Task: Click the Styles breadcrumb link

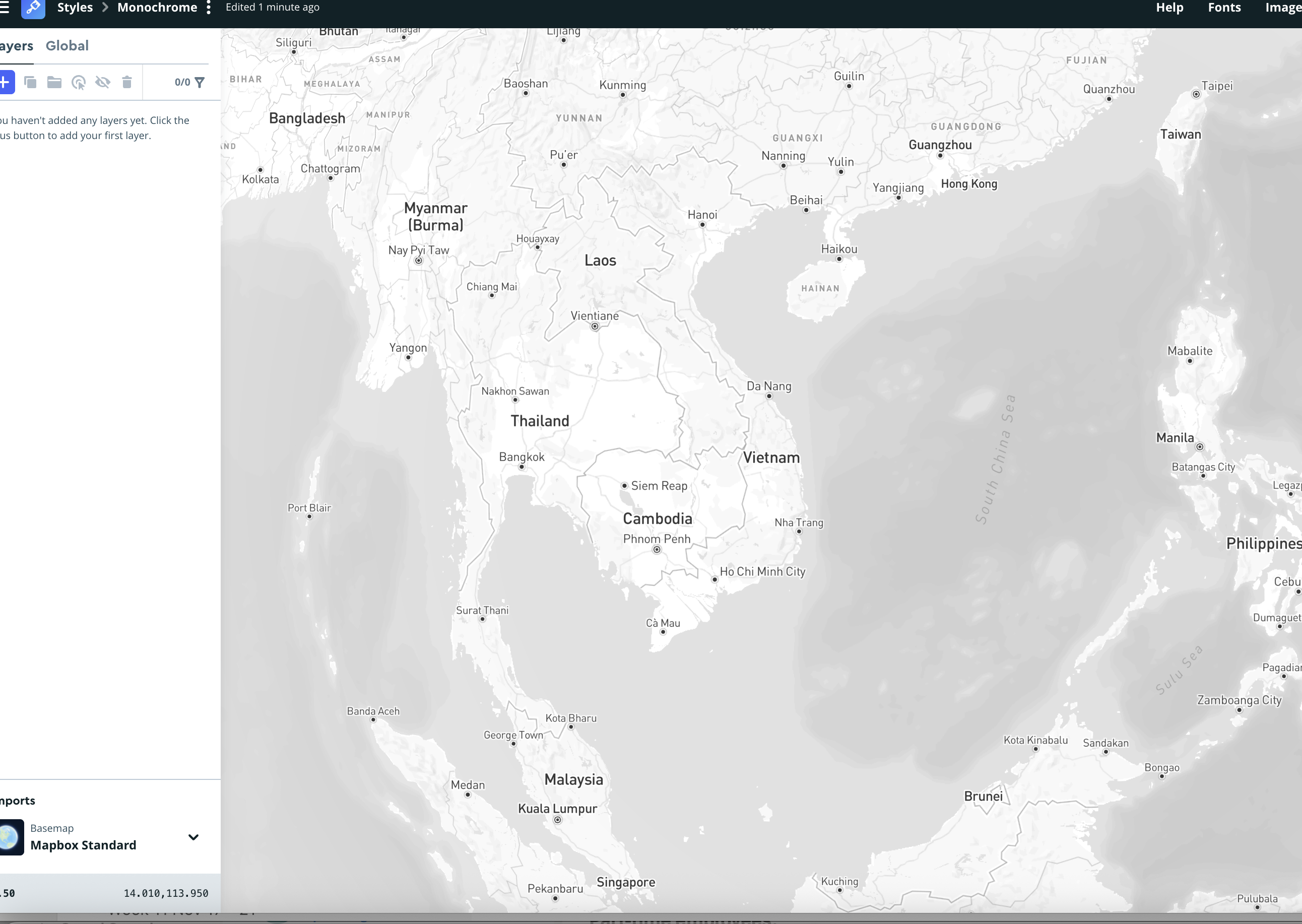Action: click(75, 8)
